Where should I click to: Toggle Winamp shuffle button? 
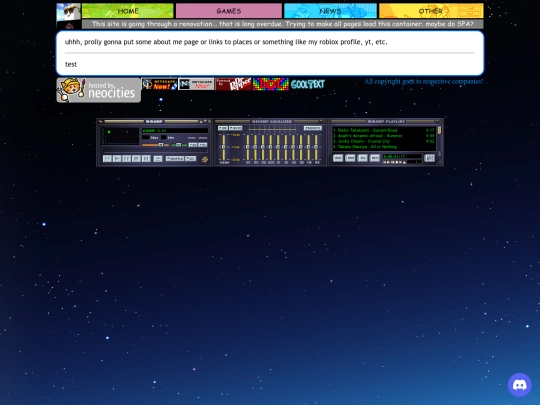tap(175, 158)
